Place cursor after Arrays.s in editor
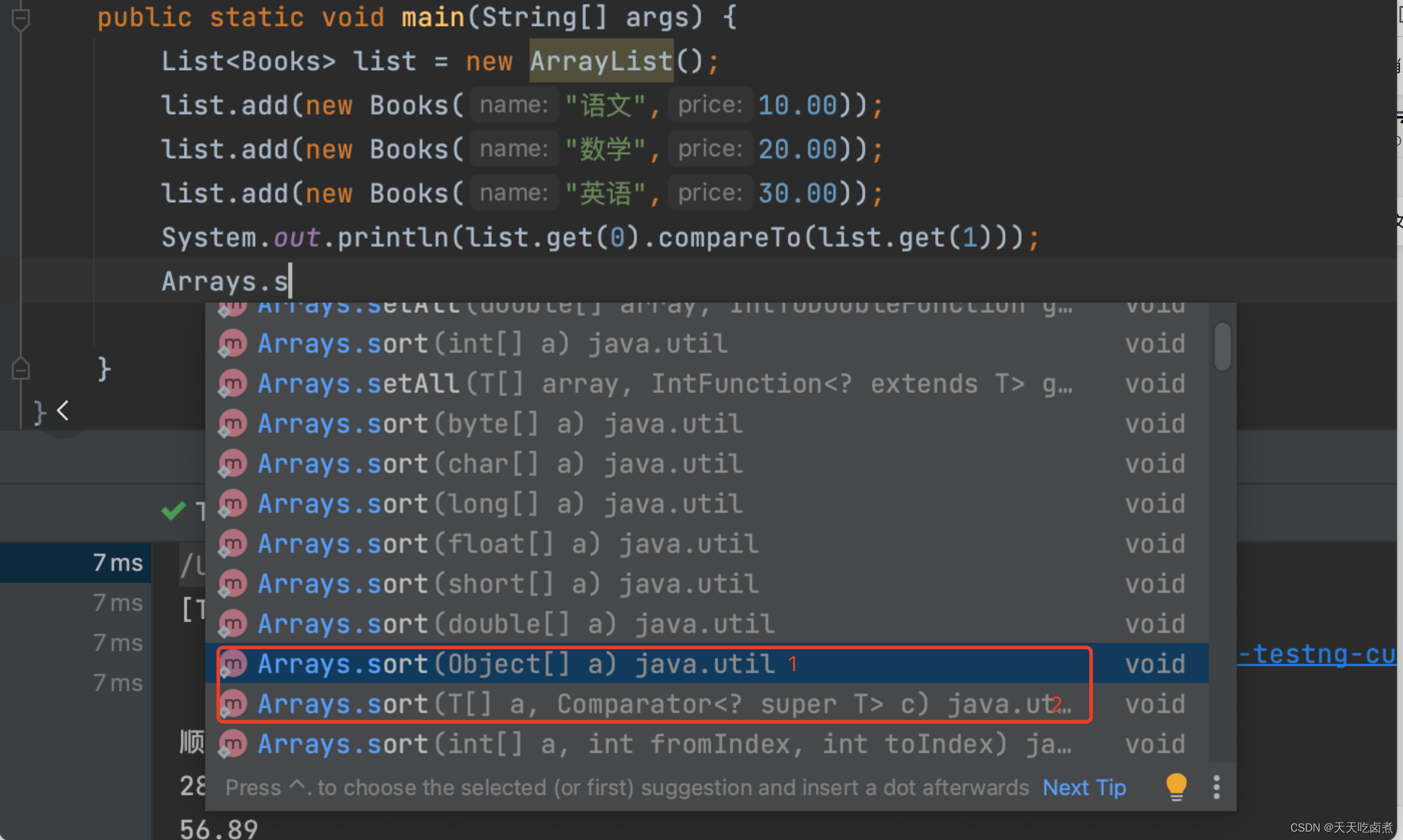Screen dimensions: 1403x840 (290, 281)
